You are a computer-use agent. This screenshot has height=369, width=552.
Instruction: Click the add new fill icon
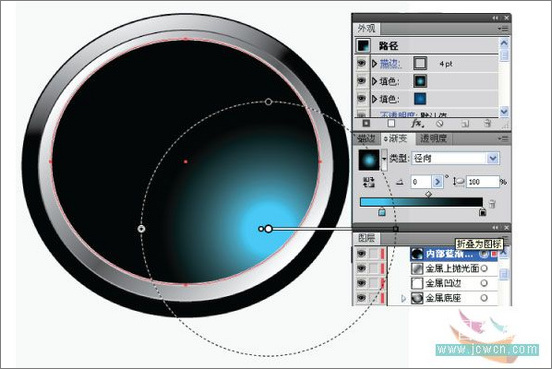[391, 123]
